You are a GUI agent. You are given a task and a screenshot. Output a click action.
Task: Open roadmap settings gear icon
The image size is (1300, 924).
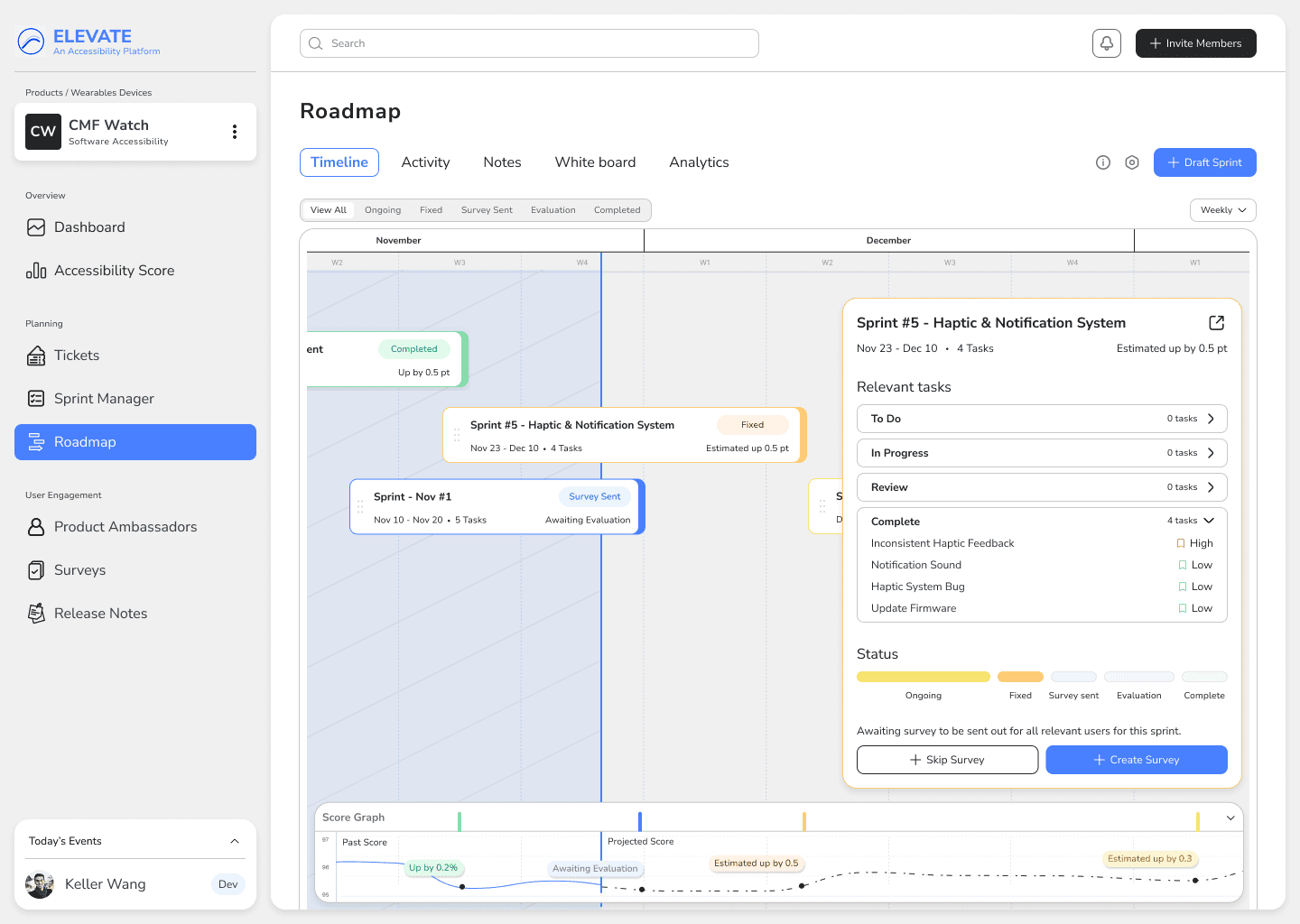pyautogui.click(x=1131, y=162)
